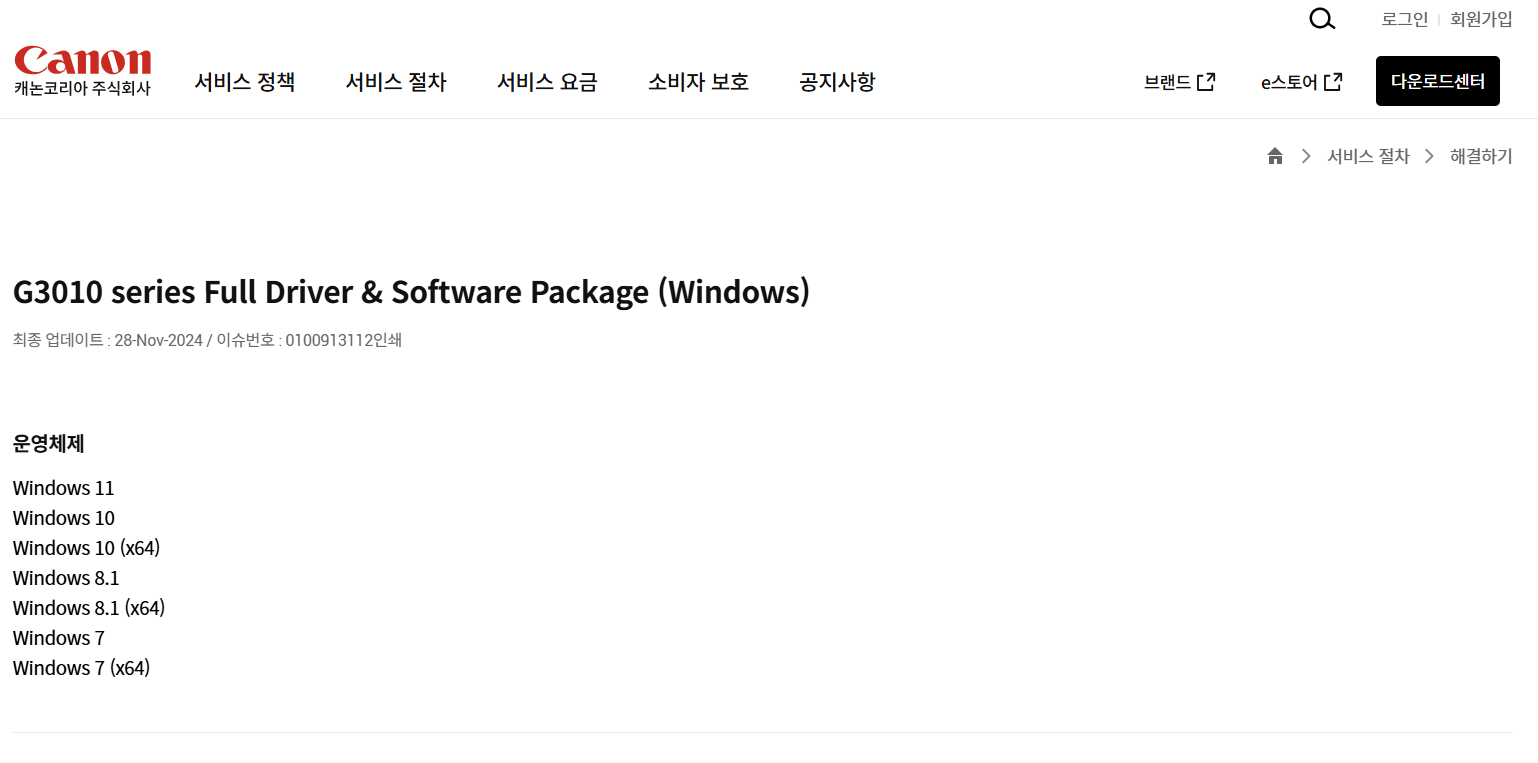Click the 인쇄 print link
The image size is (1538, 763).
pyautogui.click(x=387, y=340)
